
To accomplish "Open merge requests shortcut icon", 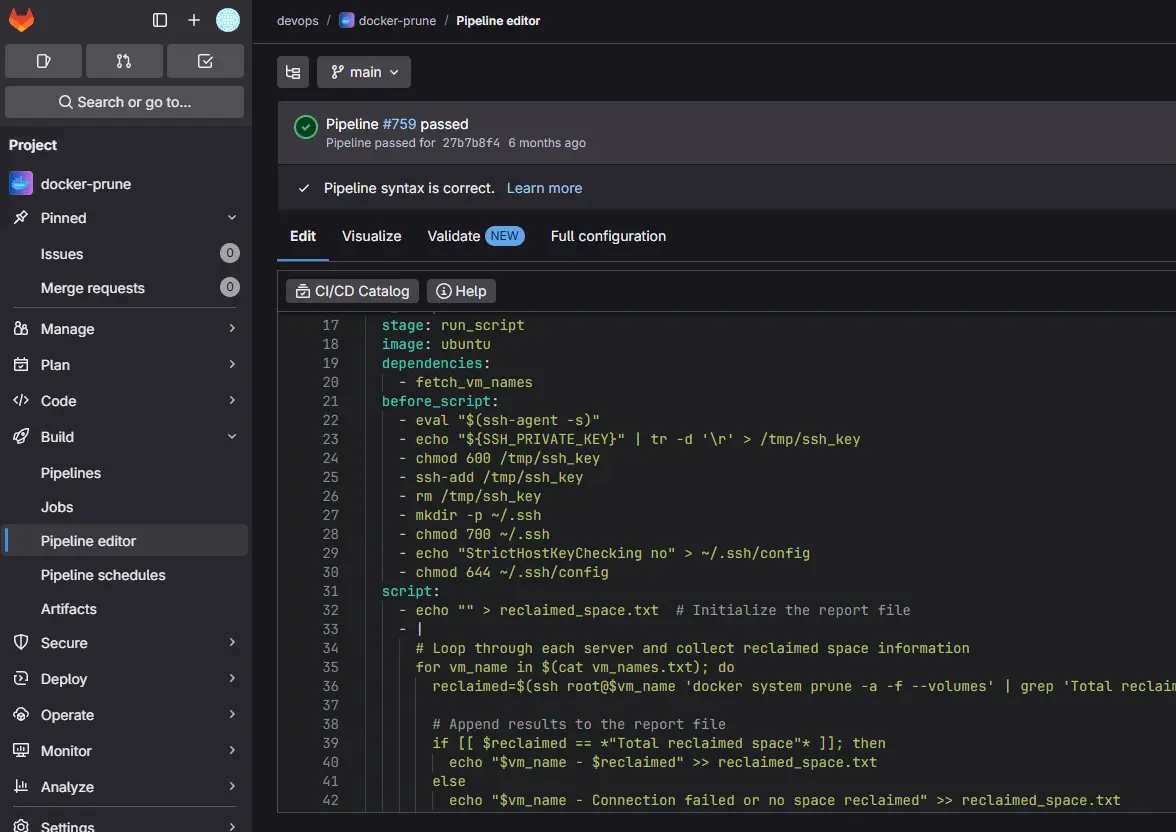I will click(x=124, y=61).
